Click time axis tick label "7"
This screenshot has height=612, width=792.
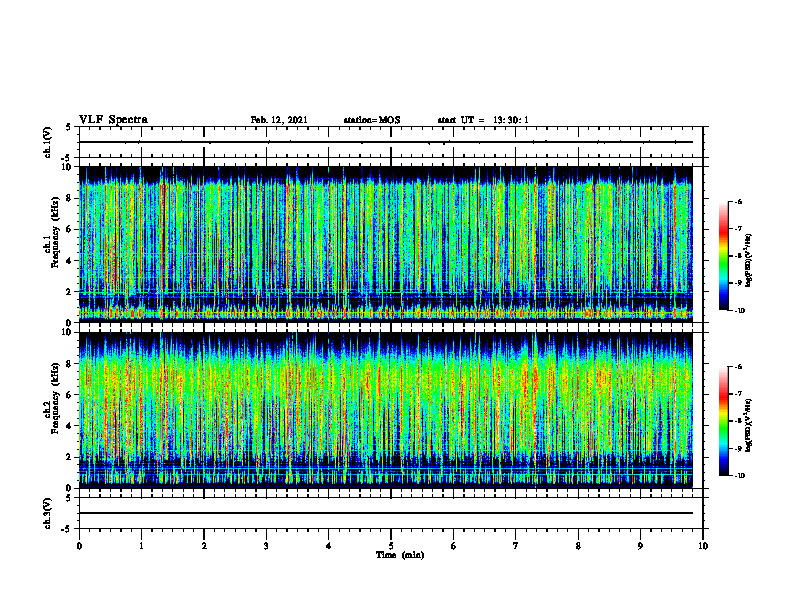[x=516, y=546]
